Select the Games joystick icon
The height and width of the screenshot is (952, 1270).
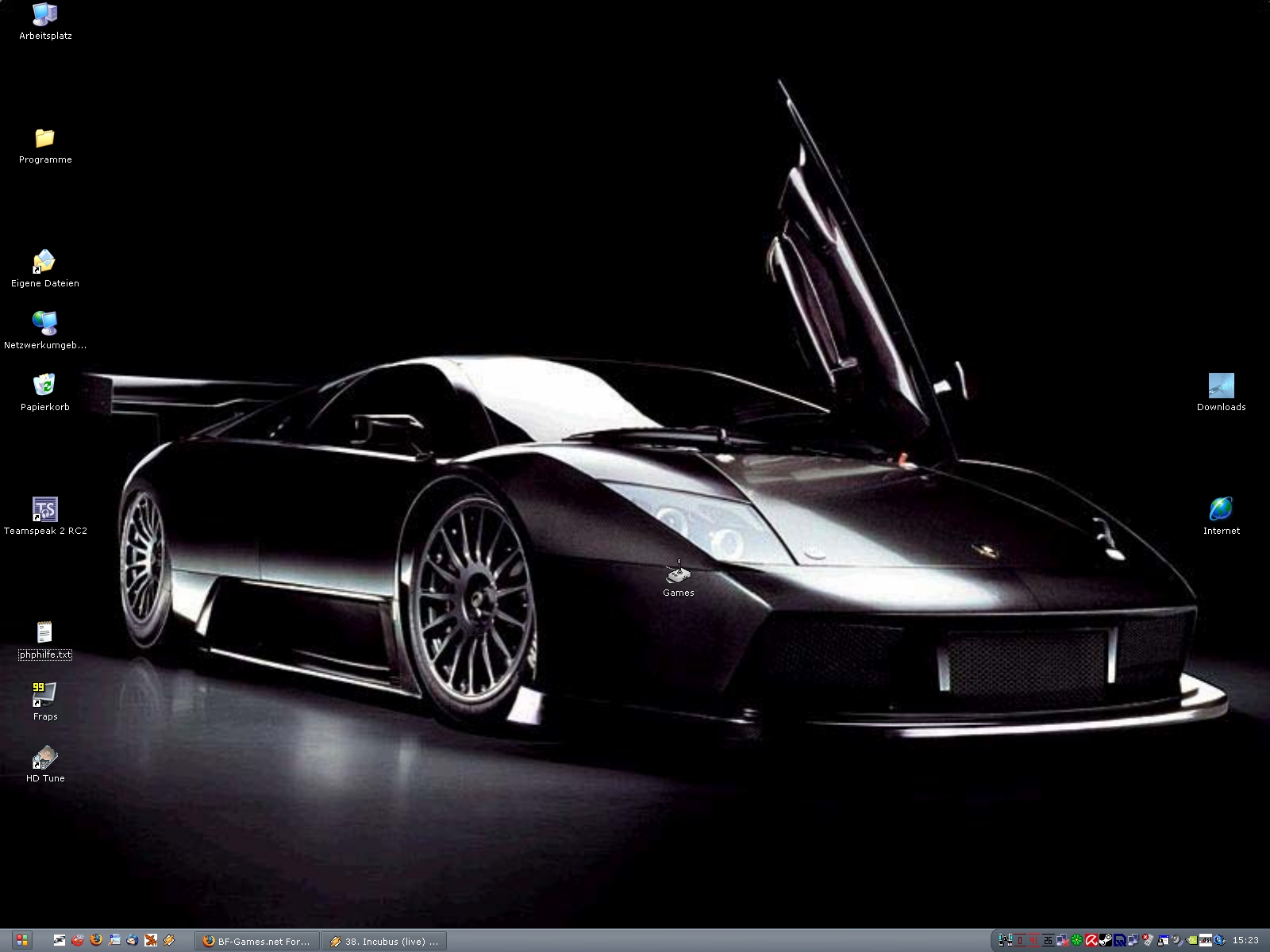coord(679,579)
